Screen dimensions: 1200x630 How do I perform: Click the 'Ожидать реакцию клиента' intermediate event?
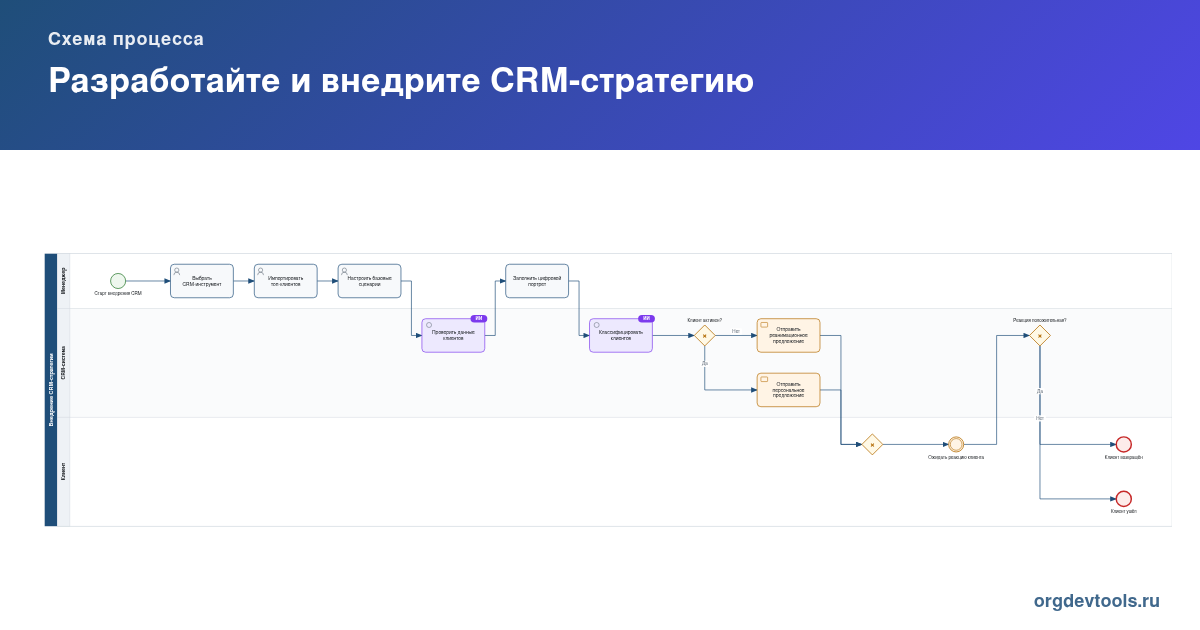pyautogui.click(x=956, y=444)
